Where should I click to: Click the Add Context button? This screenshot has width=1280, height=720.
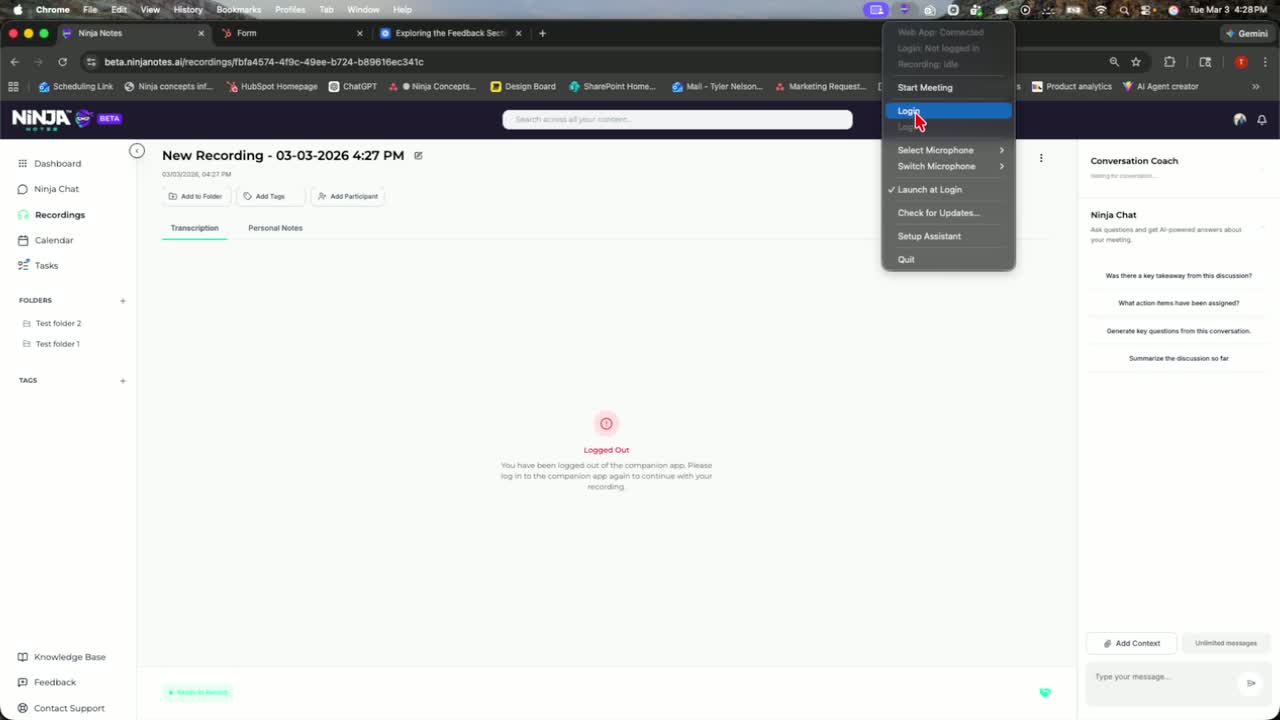[1132, 643]
